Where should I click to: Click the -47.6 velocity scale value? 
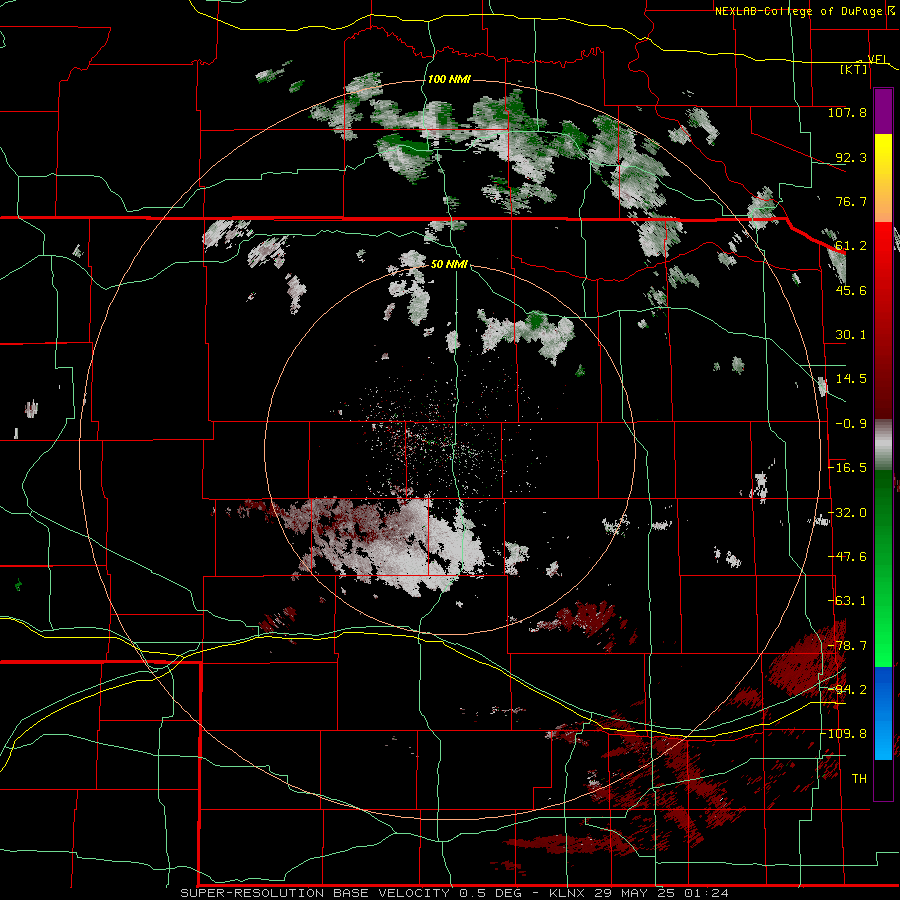click(x=847, y=557)
